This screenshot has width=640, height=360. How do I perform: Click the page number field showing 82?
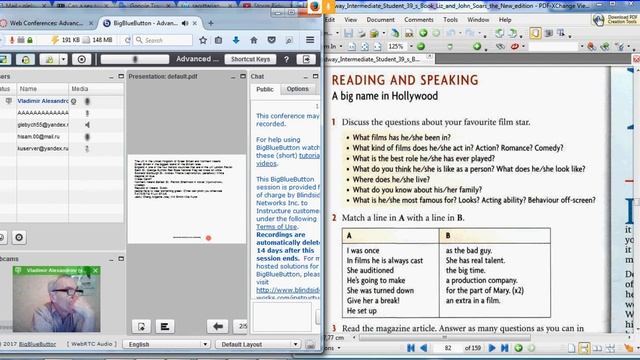(448, 348)
